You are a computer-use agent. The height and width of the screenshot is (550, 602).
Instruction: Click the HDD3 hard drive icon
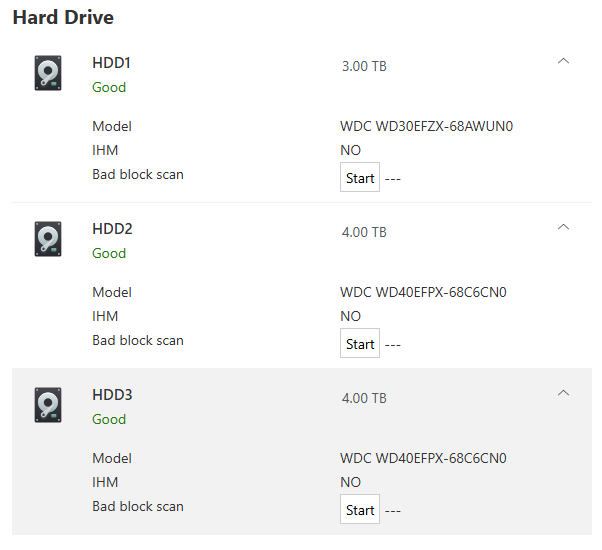pos(47,405)
